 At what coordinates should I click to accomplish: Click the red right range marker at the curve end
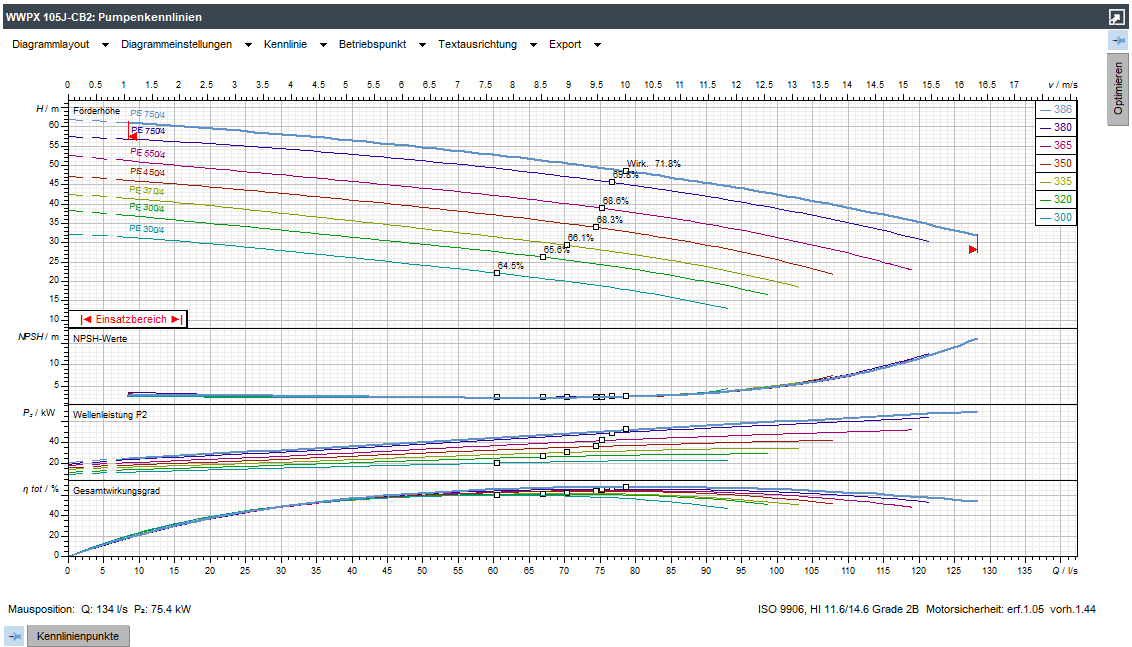tap(973, 249)
